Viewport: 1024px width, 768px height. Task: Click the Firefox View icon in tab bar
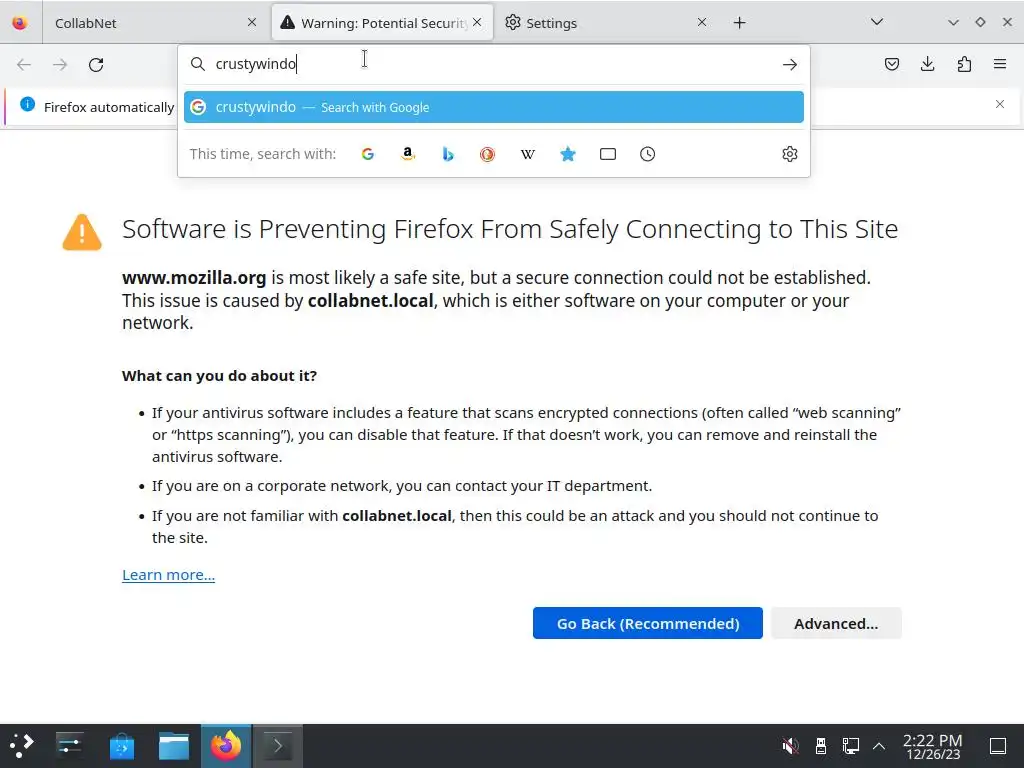coord(20,23)
